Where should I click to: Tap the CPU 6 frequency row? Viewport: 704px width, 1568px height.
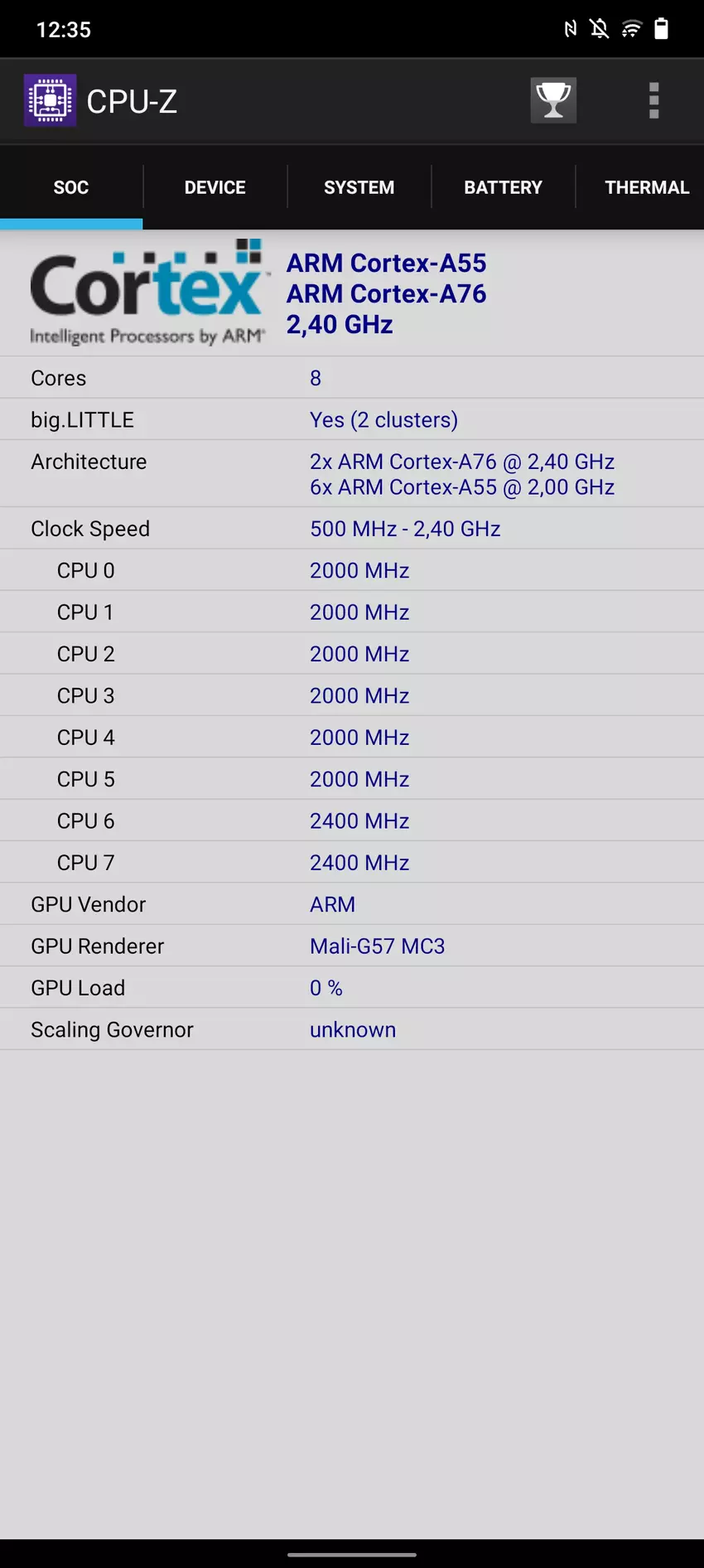pos(352,820)
